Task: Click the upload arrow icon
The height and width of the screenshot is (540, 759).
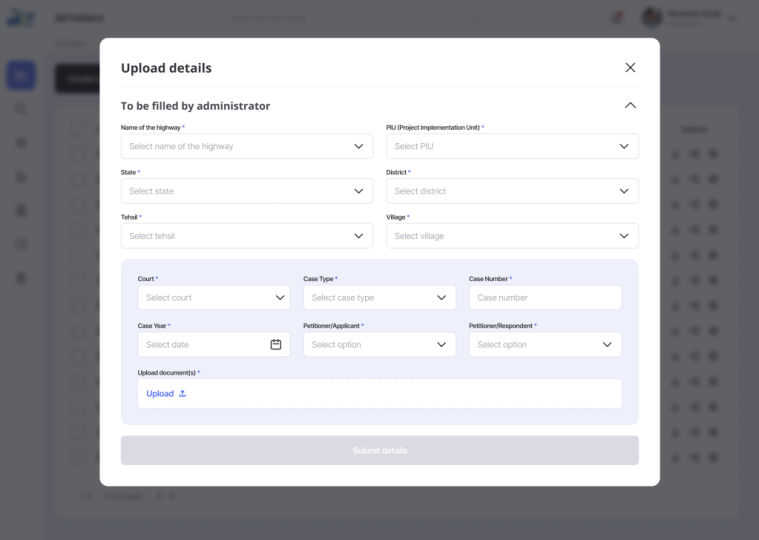Action: pyautogui.click(x=183, y=394)
